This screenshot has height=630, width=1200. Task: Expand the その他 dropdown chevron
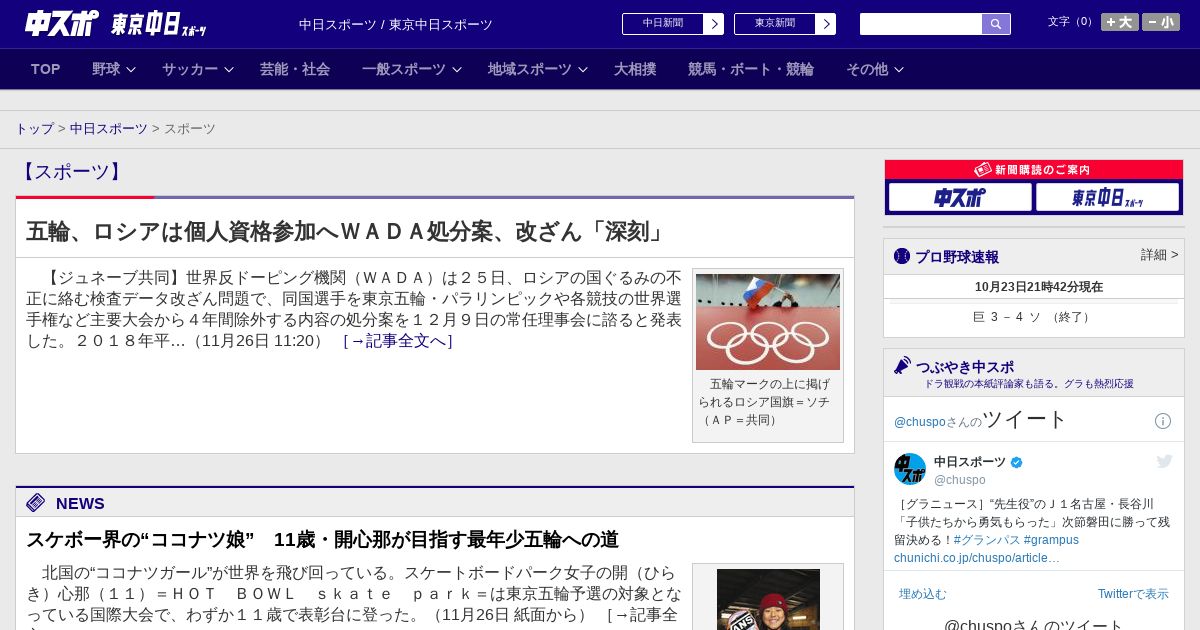coord(899,70)
